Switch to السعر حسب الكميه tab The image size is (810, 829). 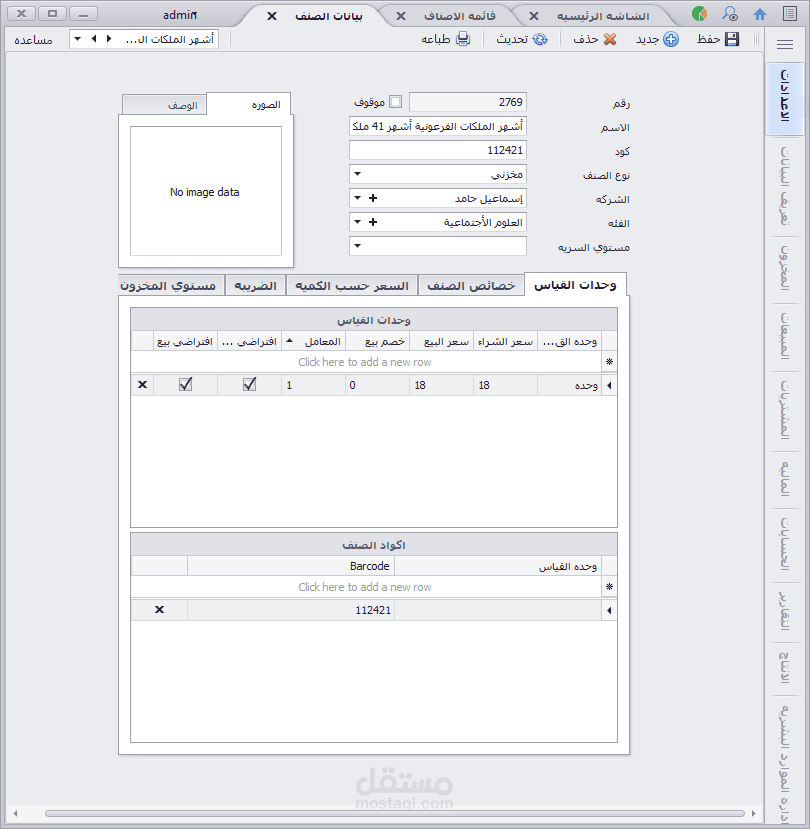click(x=352, y=286)
